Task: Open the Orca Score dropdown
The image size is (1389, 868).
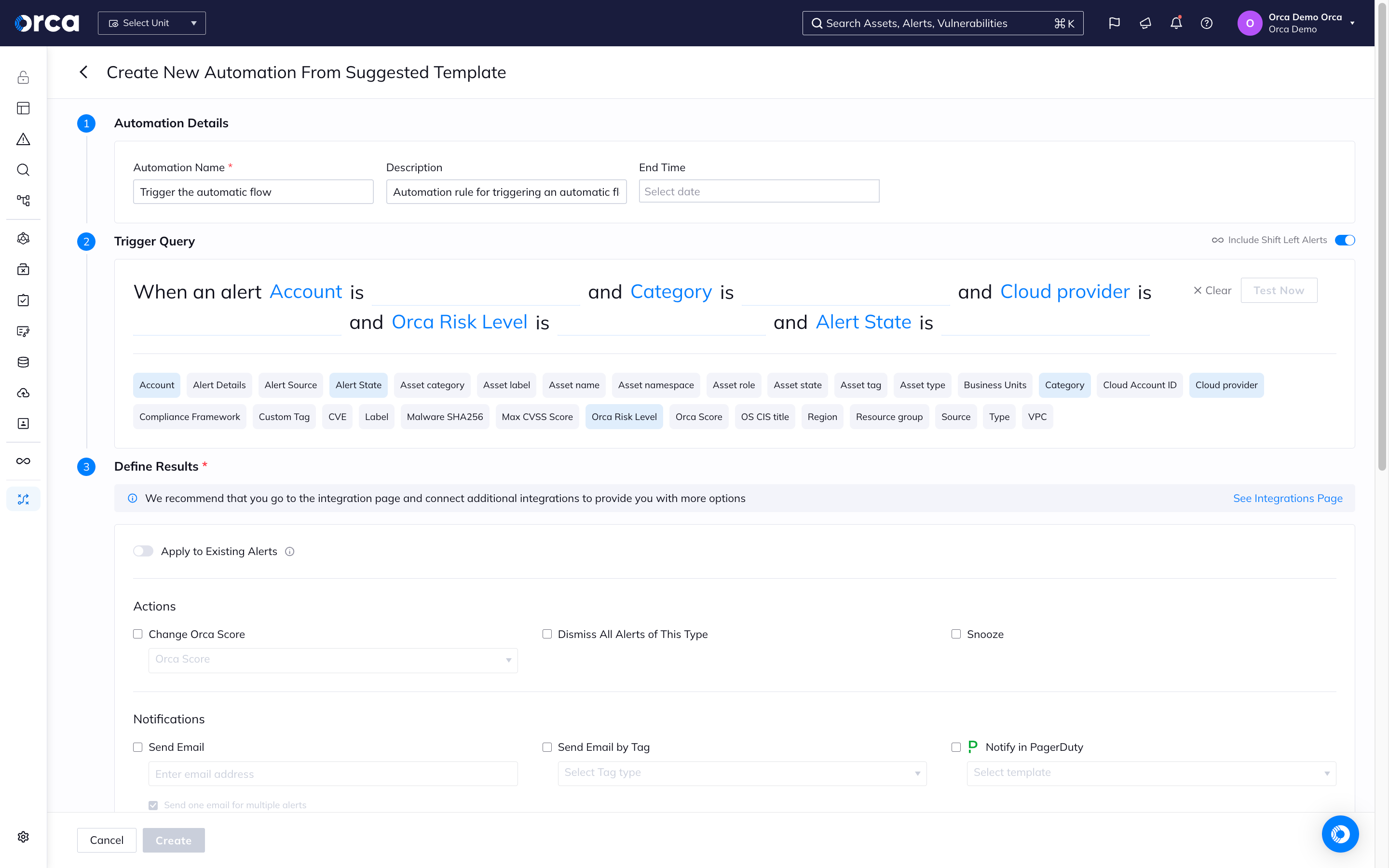Action: click(x=333, y=660)
